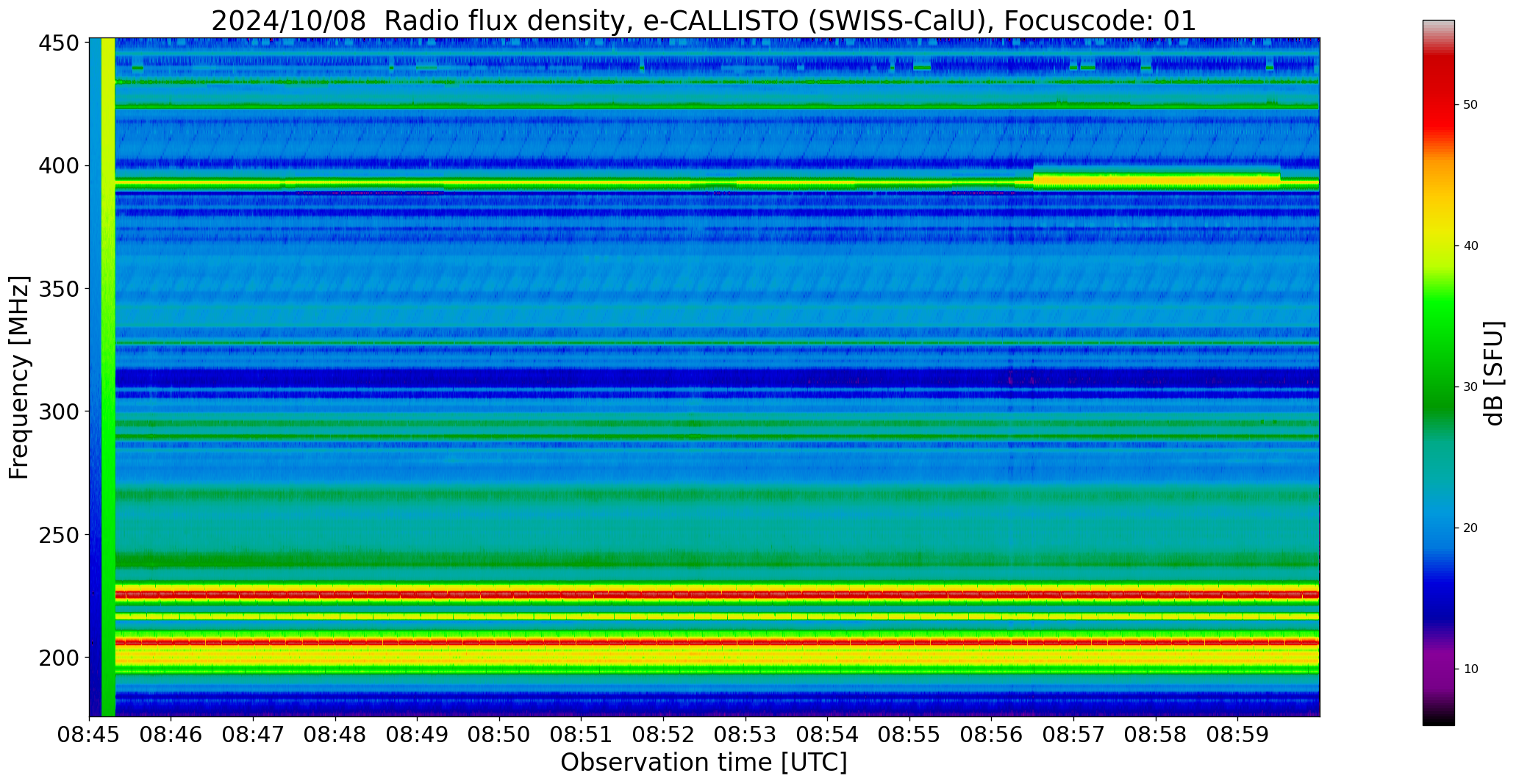
Task: Click the 08:58 time tick label
Action: tap(1156, 735)
